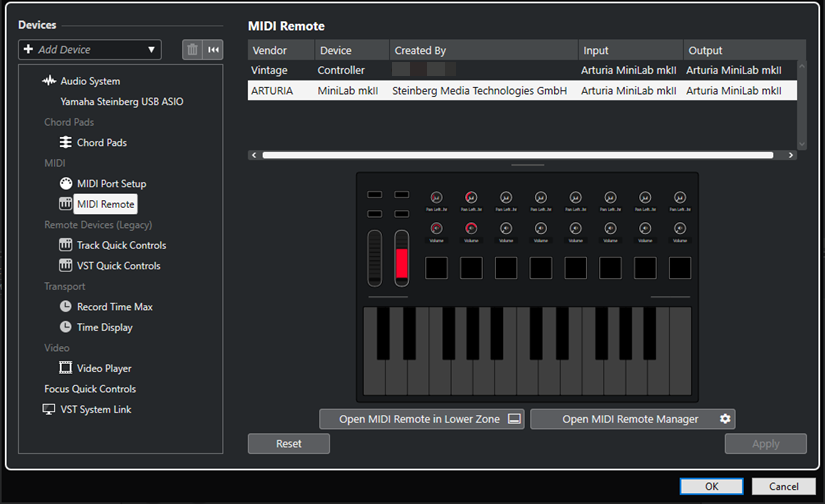
Task: Click the Chord Pads icon
Action: [65, 142]
